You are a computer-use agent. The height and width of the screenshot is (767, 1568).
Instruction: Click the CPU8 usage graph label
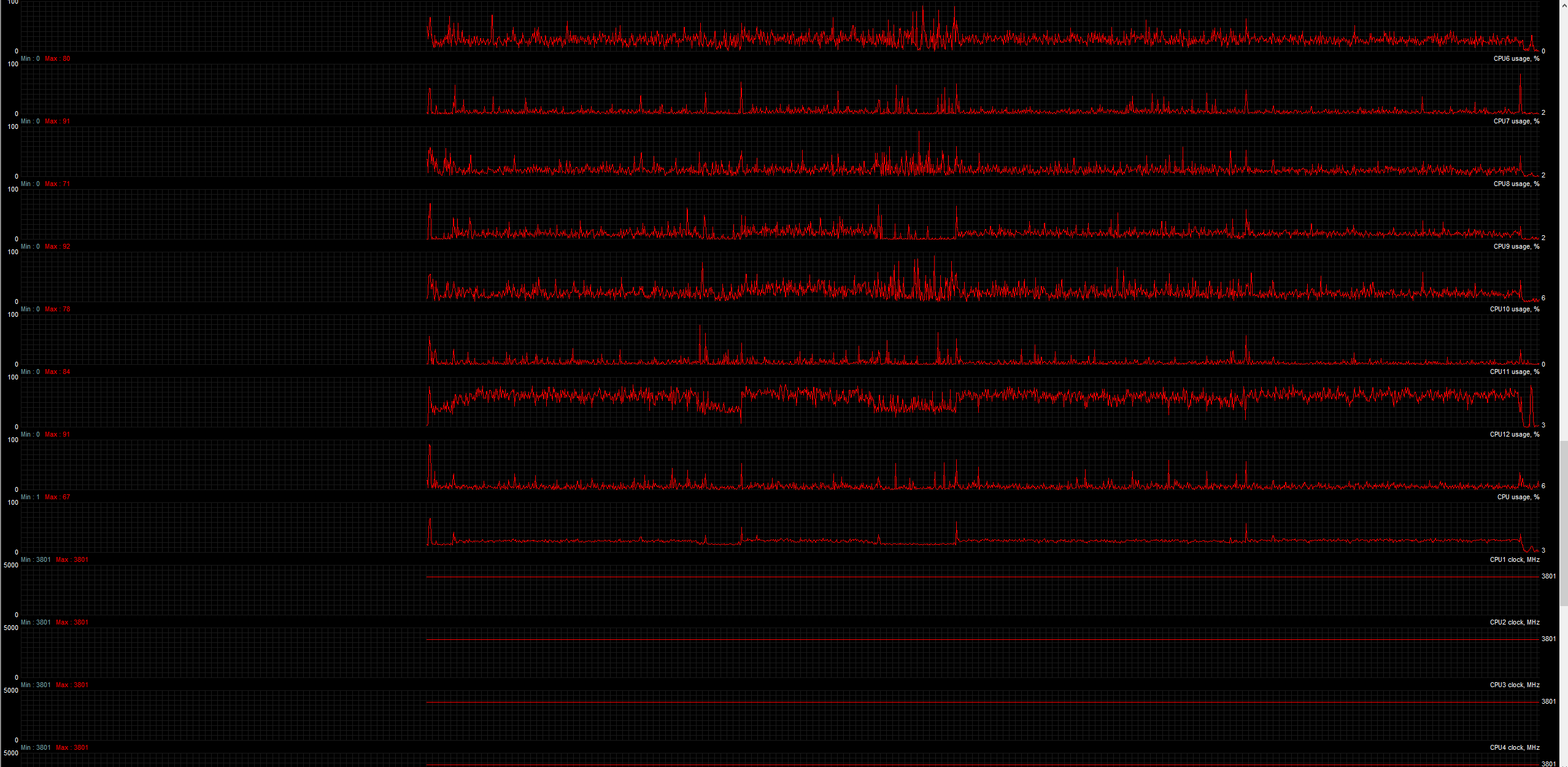point(1516,184)
